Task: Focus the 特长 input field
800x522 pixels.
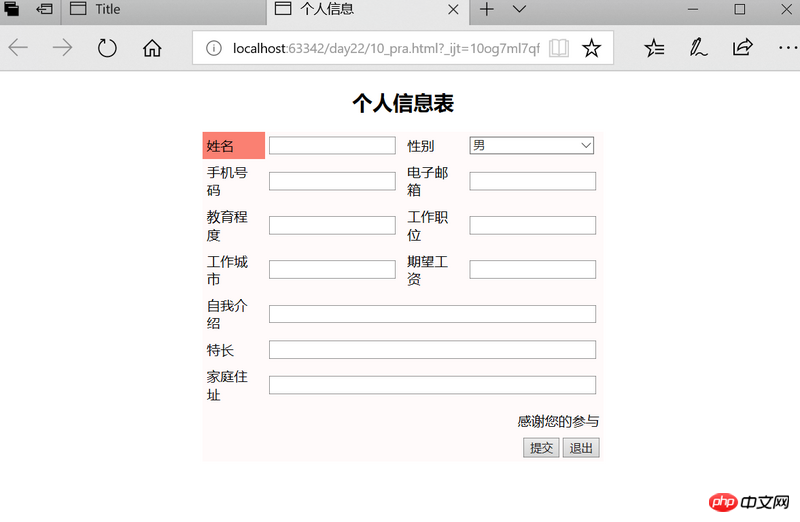Action: (x=432, y=350)
